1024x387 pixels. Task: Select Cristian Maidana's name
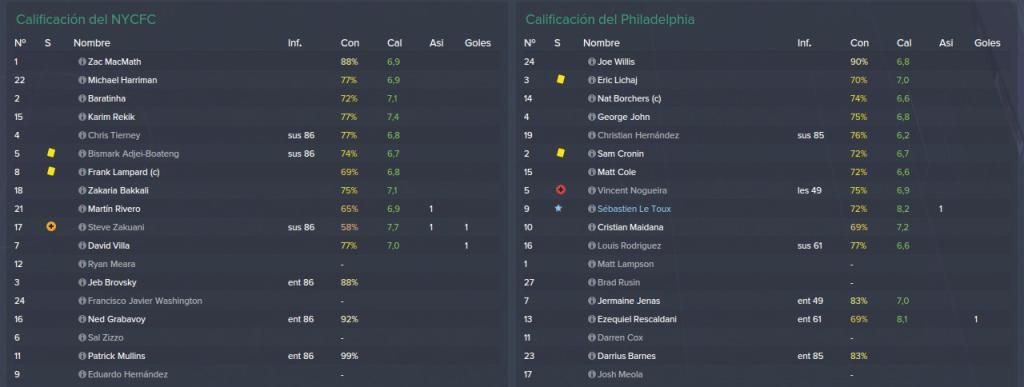coord(624,228)
